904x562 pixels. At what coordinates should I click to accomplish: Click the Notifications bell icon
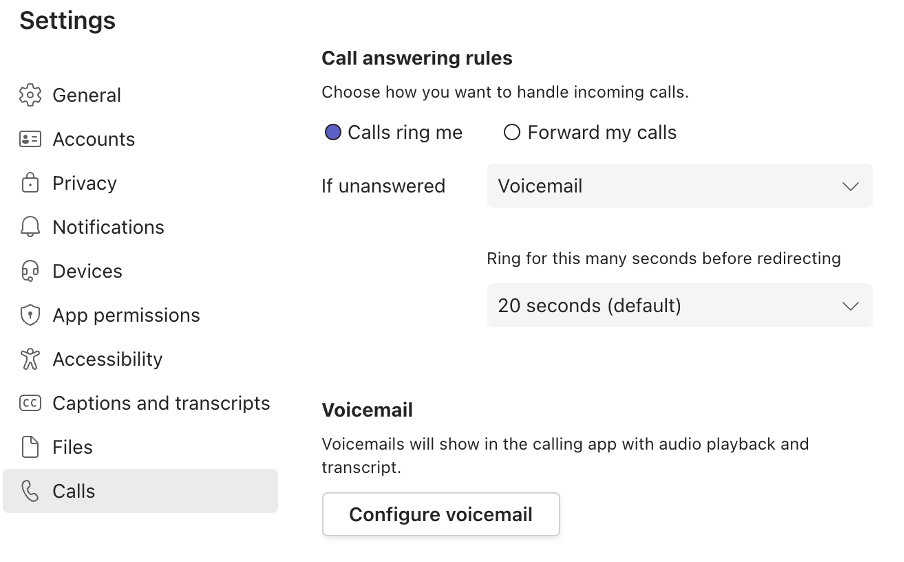30,227
